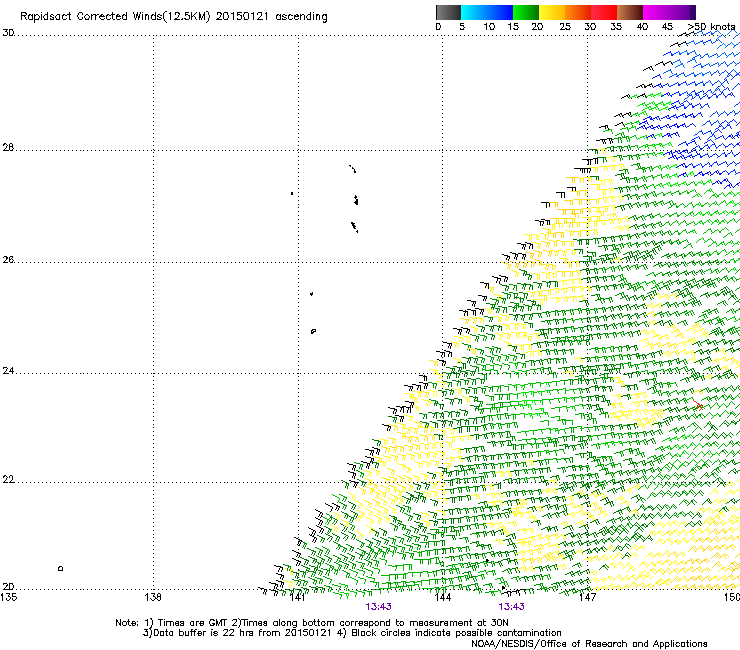The height and width of the screenshot is (650, 740).
Task: Click the magenta 40-45 knots legend swatch
Action: (x=656, y=12)
